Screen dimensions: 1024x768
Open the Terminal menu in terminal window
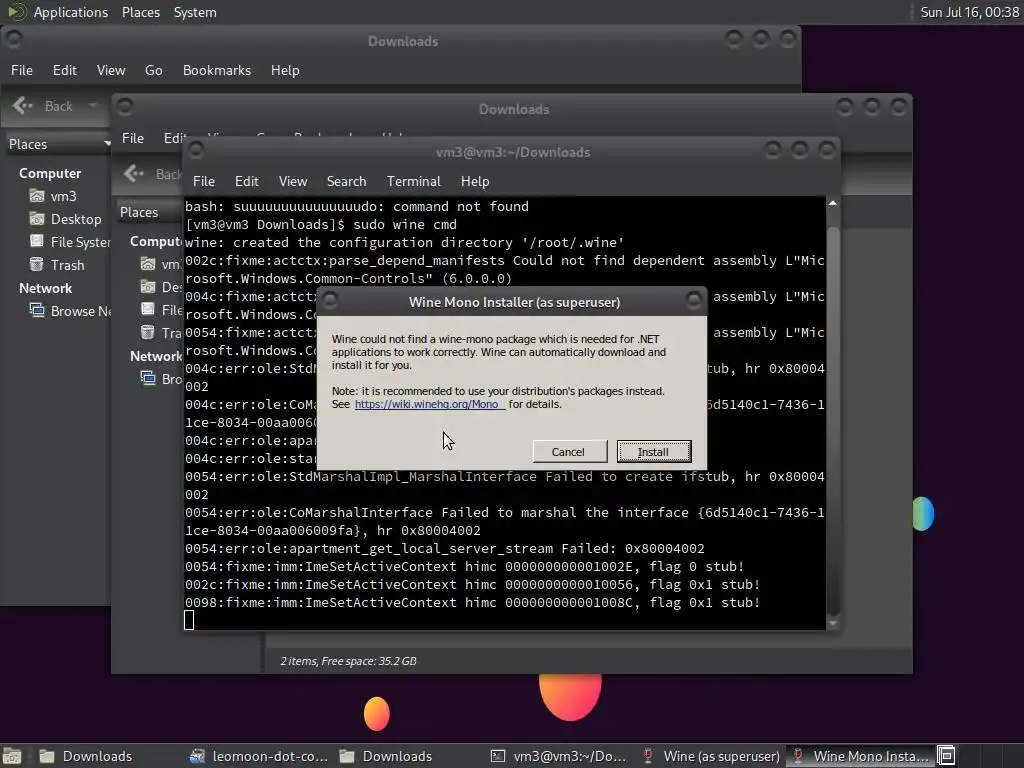(x=413, y=181)
